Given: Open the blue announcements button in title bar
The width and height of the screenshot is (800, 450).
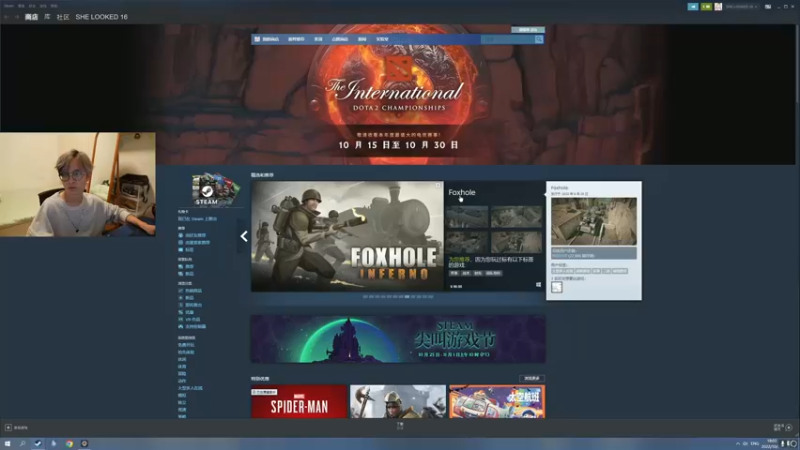Looking at the screenshot, I should (692, 7).
